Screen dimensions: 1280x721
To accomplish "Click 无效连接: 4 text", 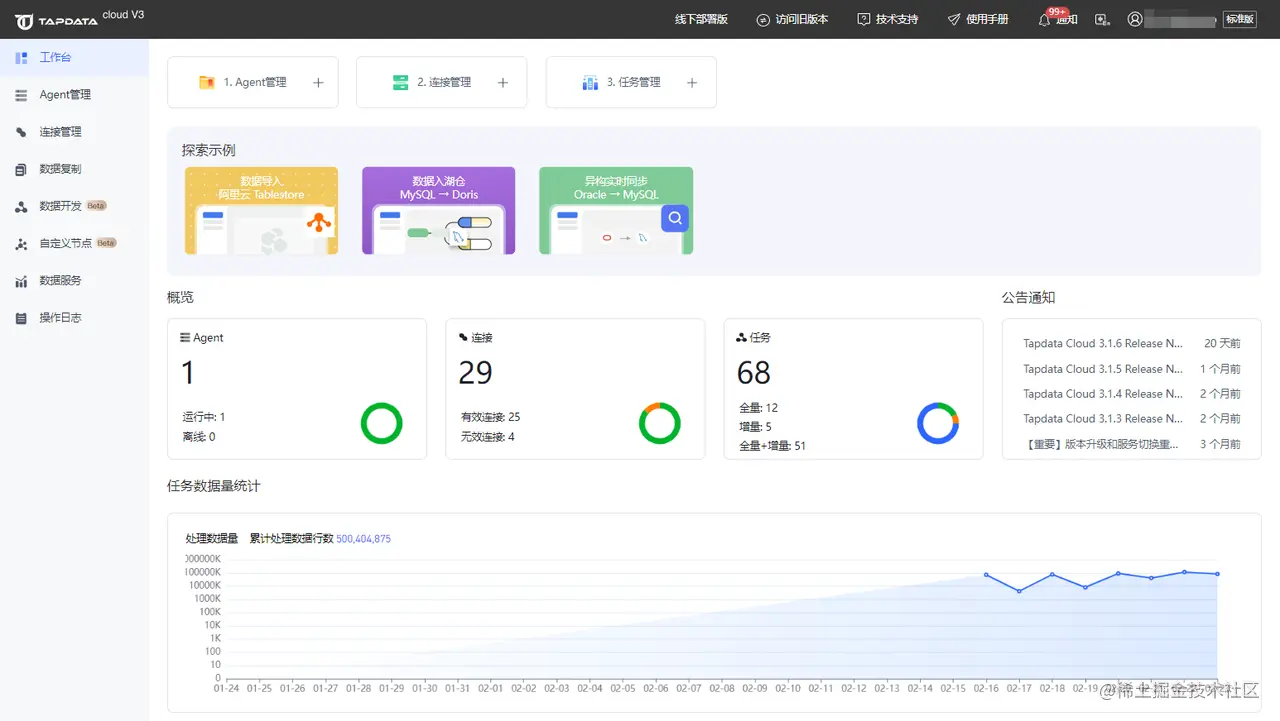I will 487,437.
